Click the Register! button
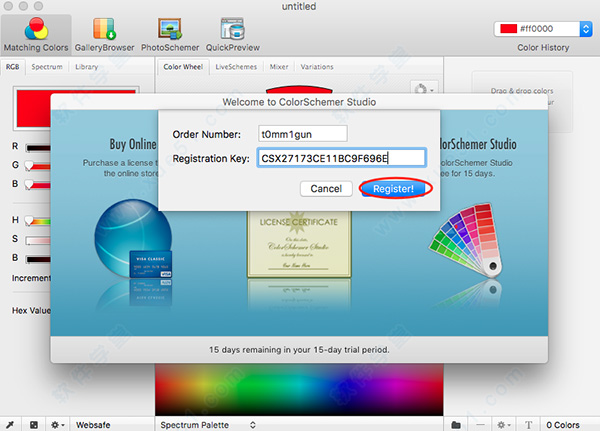 [x=393, y=189]
